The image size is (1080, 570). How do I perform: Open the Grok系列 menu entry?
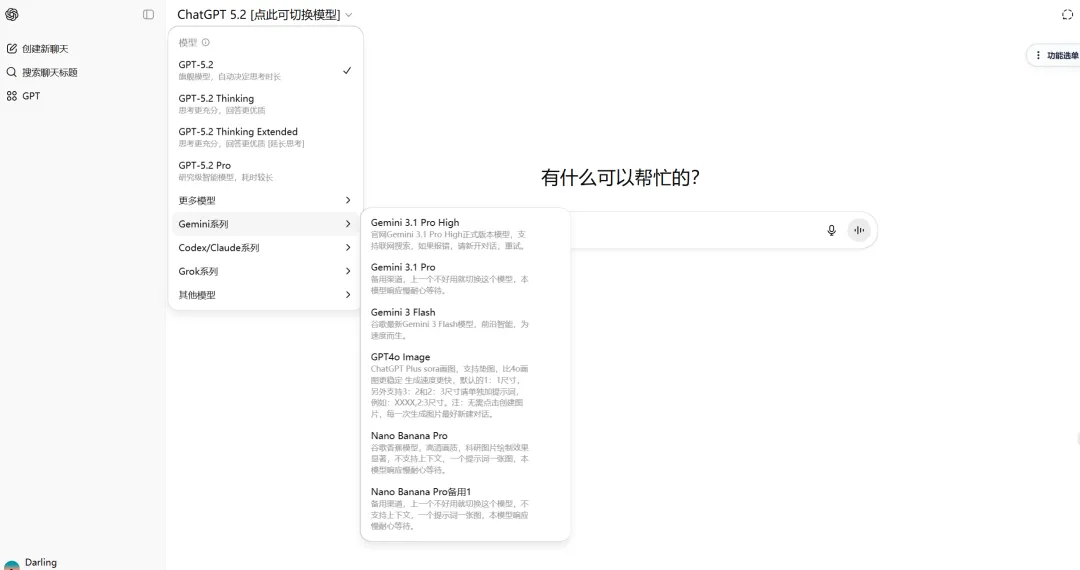[x=265, y=271]
